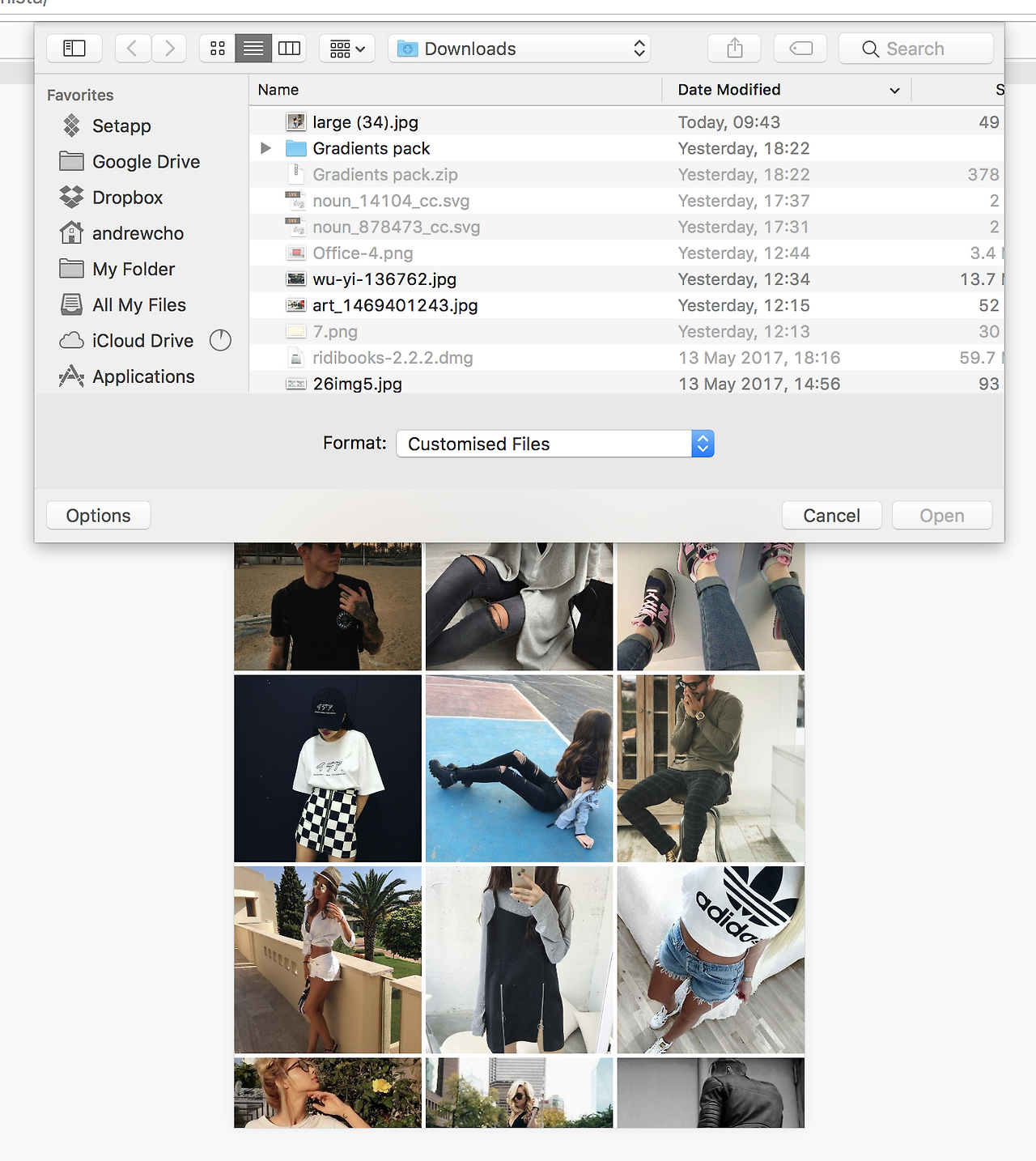
Task: Open woman with sunglasses and flowers photo
Action: tap(328, 1092)
